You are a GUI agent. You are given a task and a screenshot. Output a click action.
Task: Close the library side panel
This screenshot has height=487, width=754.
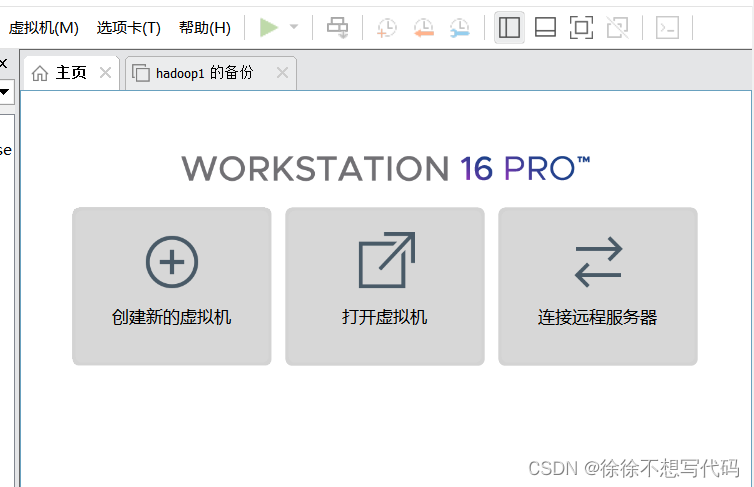click(x=3, y=63)
